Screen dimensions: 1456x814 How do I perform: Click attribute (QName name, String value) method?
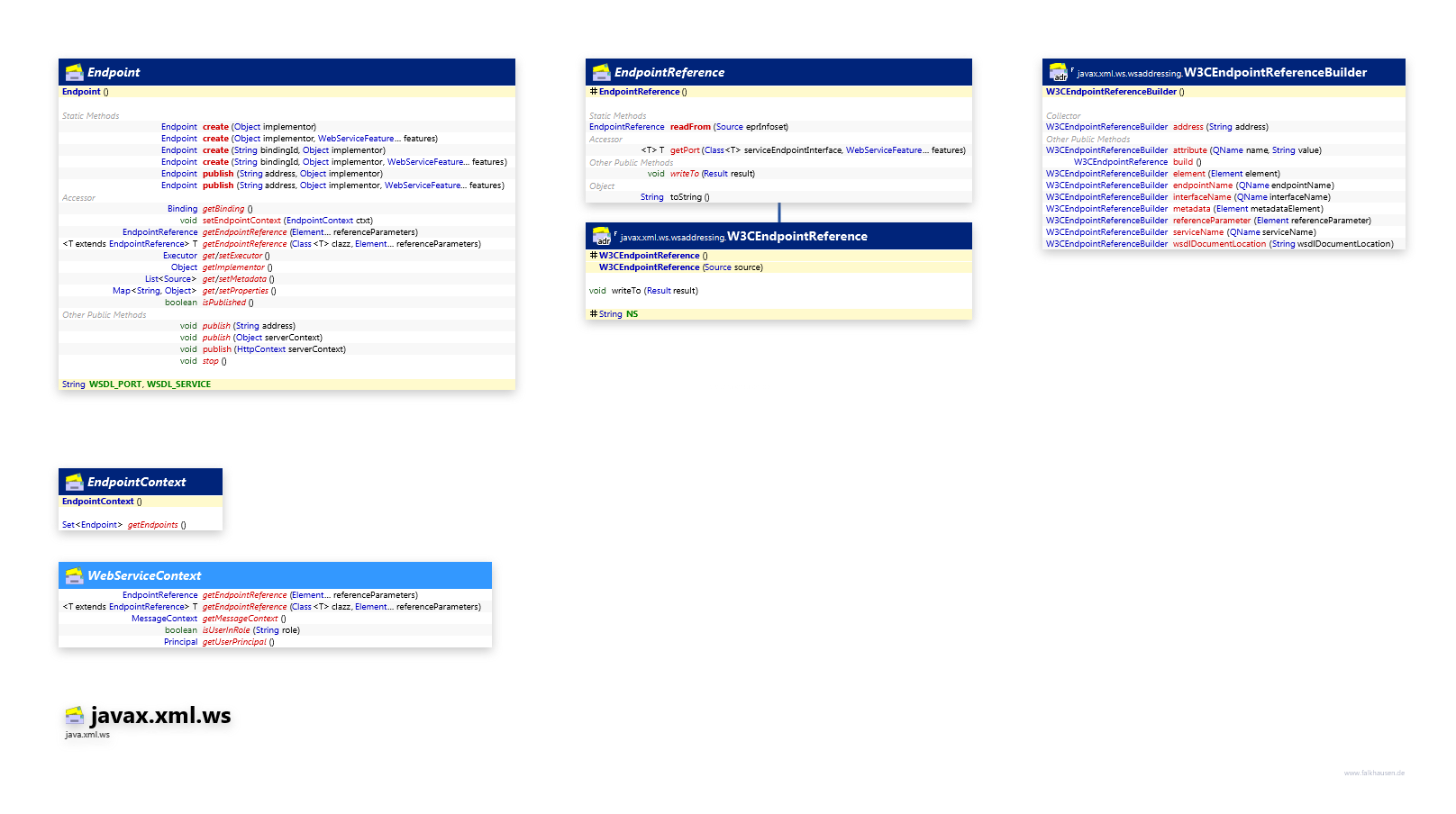[1248, 150]
